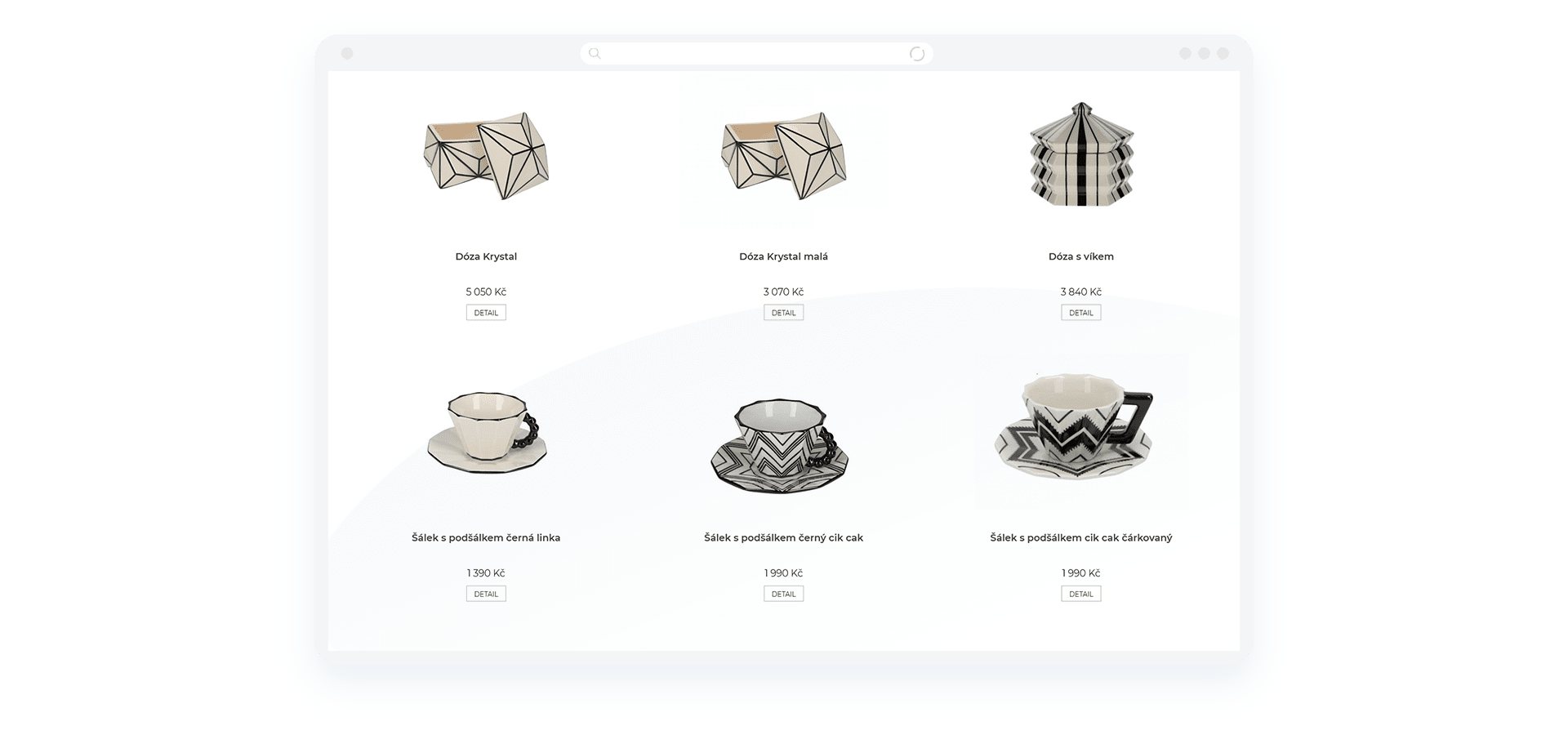Select Šálek s podšálkem černý cik cak title
The image size is (1568, 735).
783,537
